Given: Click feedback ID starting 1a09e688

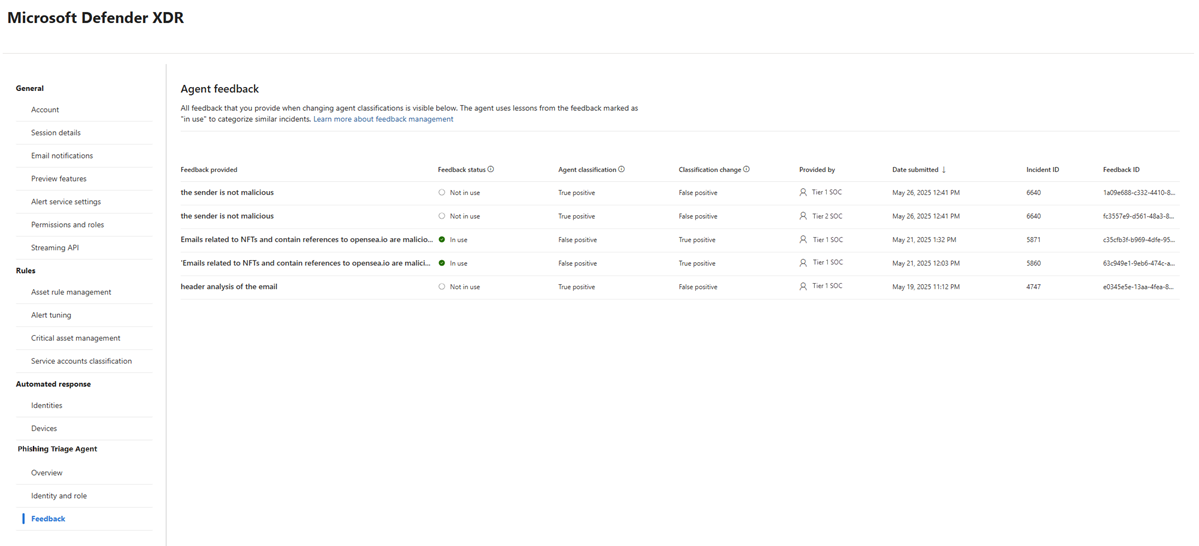Looking at the screenshot, I should pos(1141,193).
